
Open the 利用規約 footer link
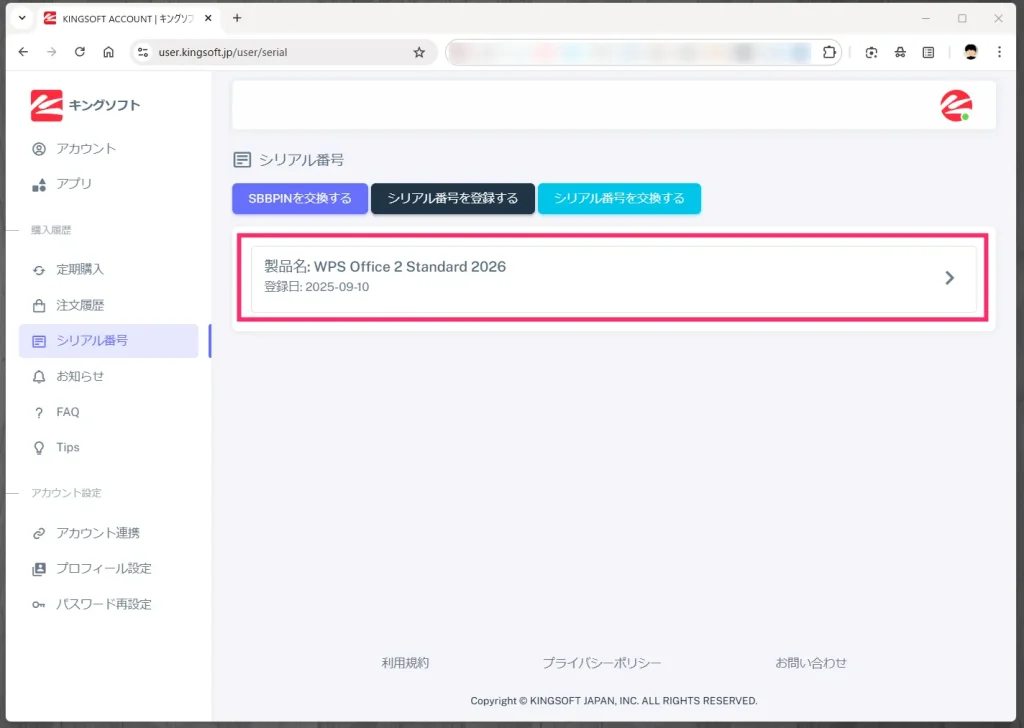(406, 663)
